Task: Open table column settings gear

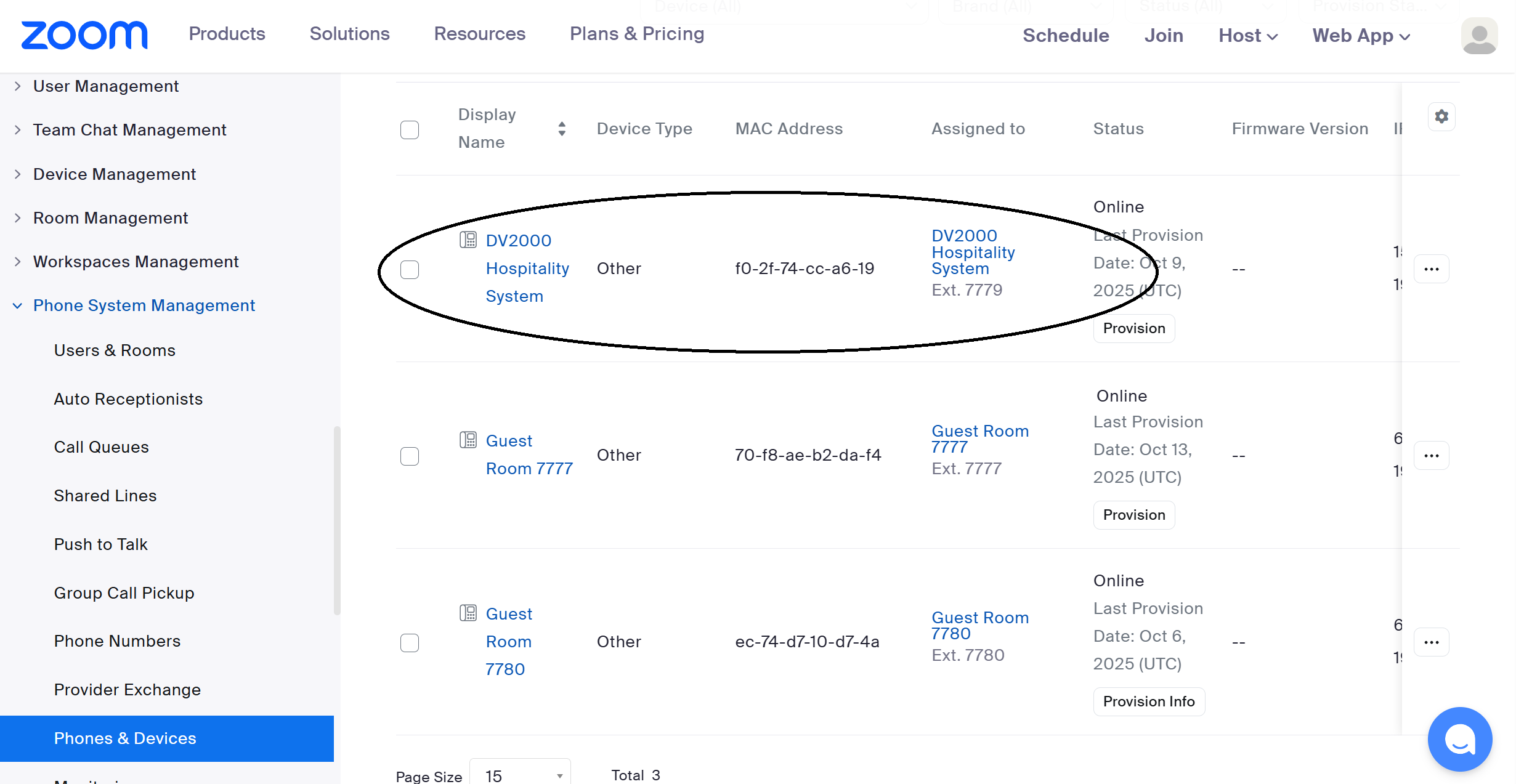Action: 1441,116
